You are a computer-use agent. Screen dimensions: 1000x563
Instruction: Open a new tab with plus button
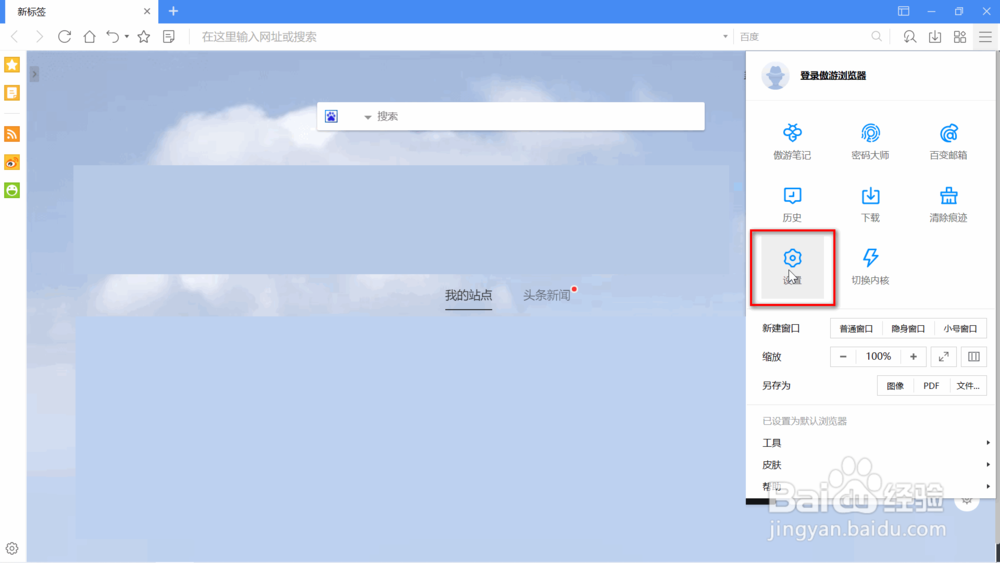[x=173, y=11]
